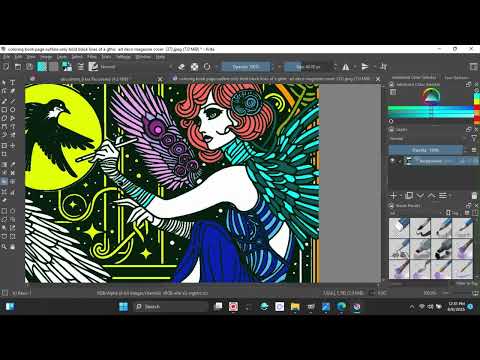Select the Transform tool
The height and width of the screenshot is (360, 480).
coord(4,146)
